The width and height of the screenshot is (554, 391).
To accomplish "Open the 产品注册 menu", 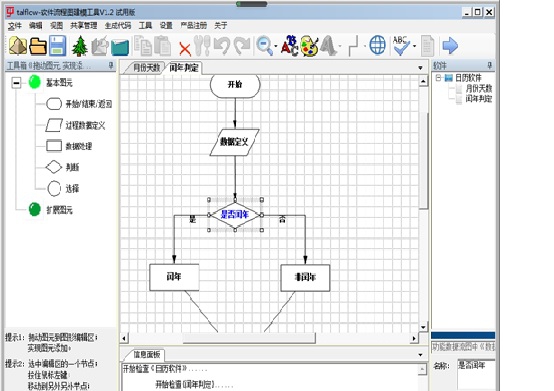I will (194, 25).
